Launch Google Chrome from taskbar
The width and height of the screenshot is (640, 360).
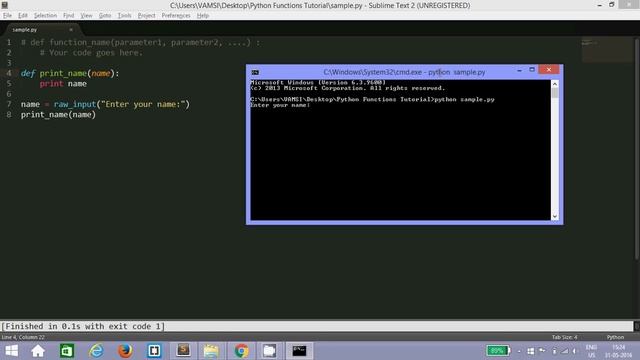click(x=241, y=351)
